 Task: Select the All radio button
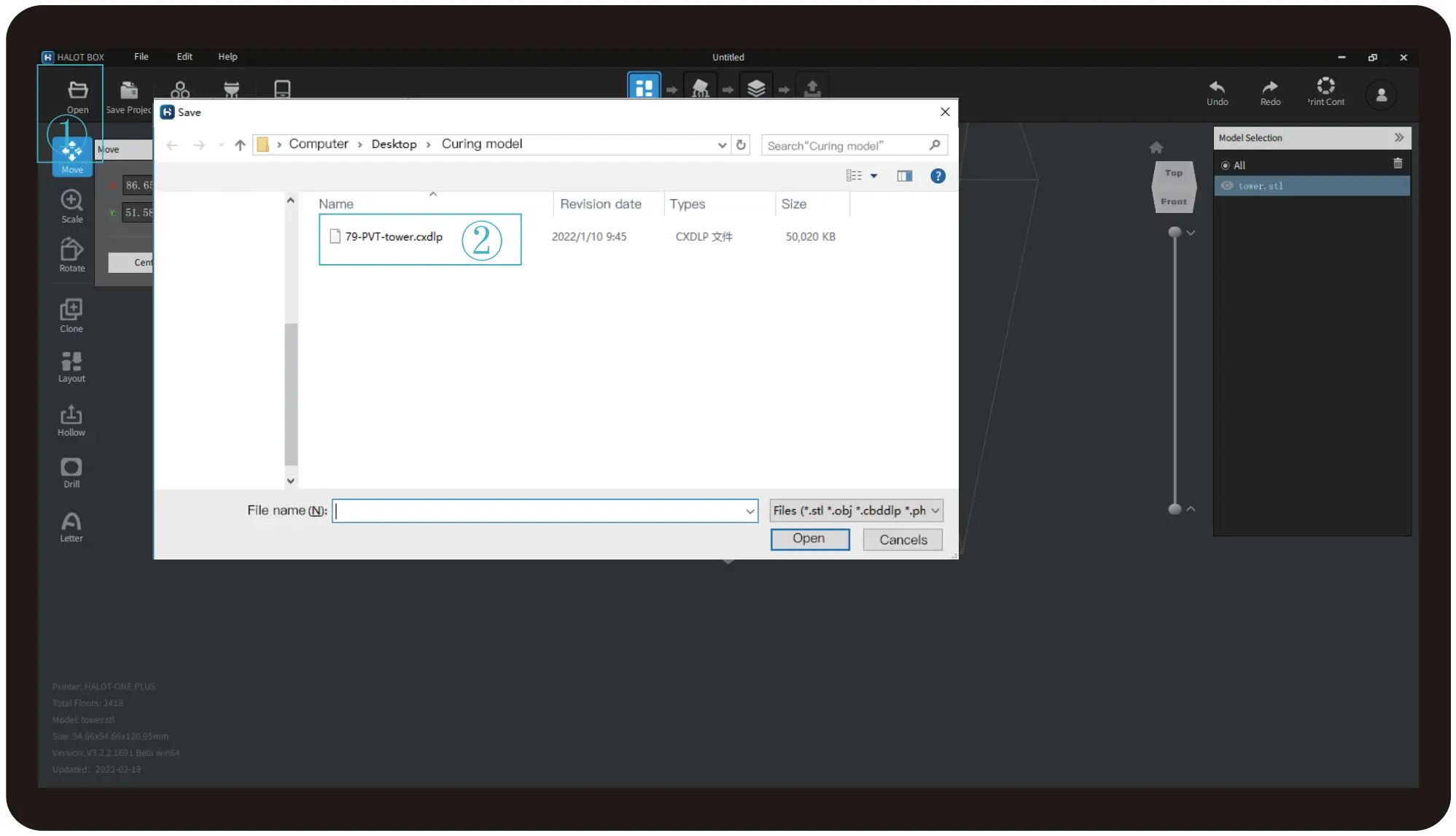coord(1225,166)
